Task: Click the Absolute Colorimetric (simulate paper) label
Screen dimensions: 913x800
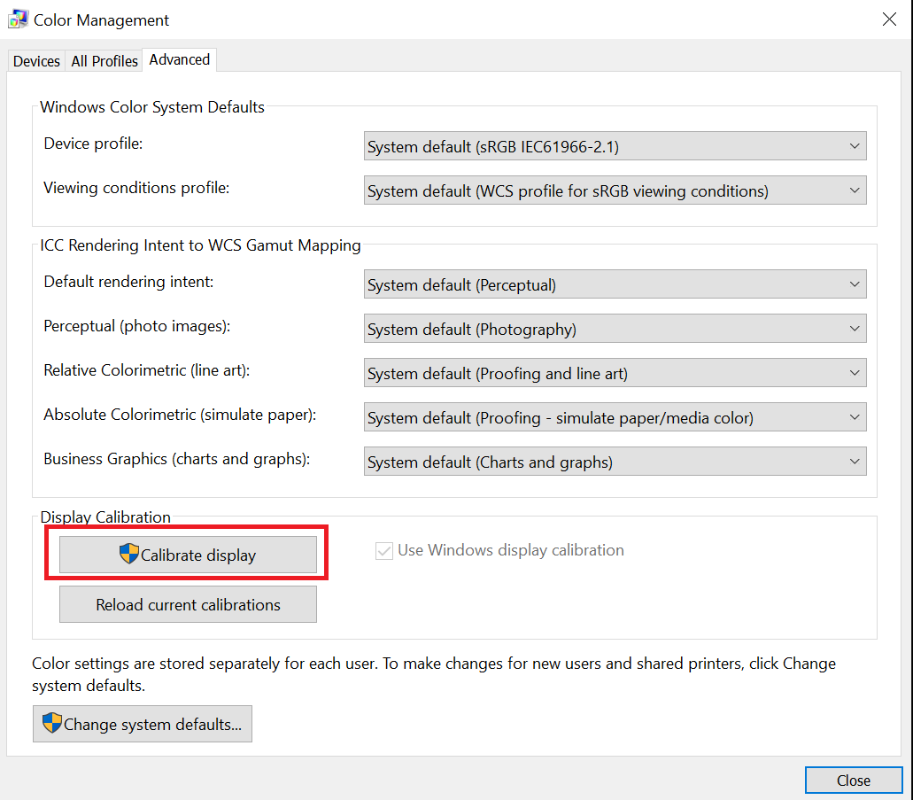Action: [x=180, y=415]
